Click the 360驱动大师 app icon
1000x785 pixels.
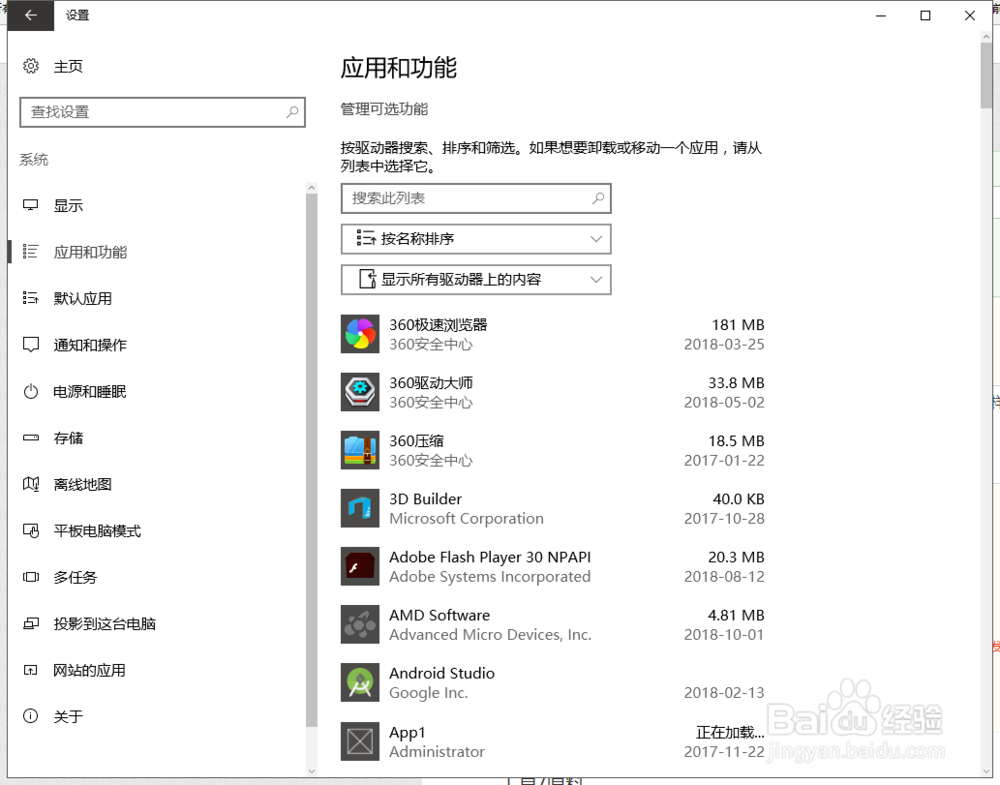(x=360, y=392)
